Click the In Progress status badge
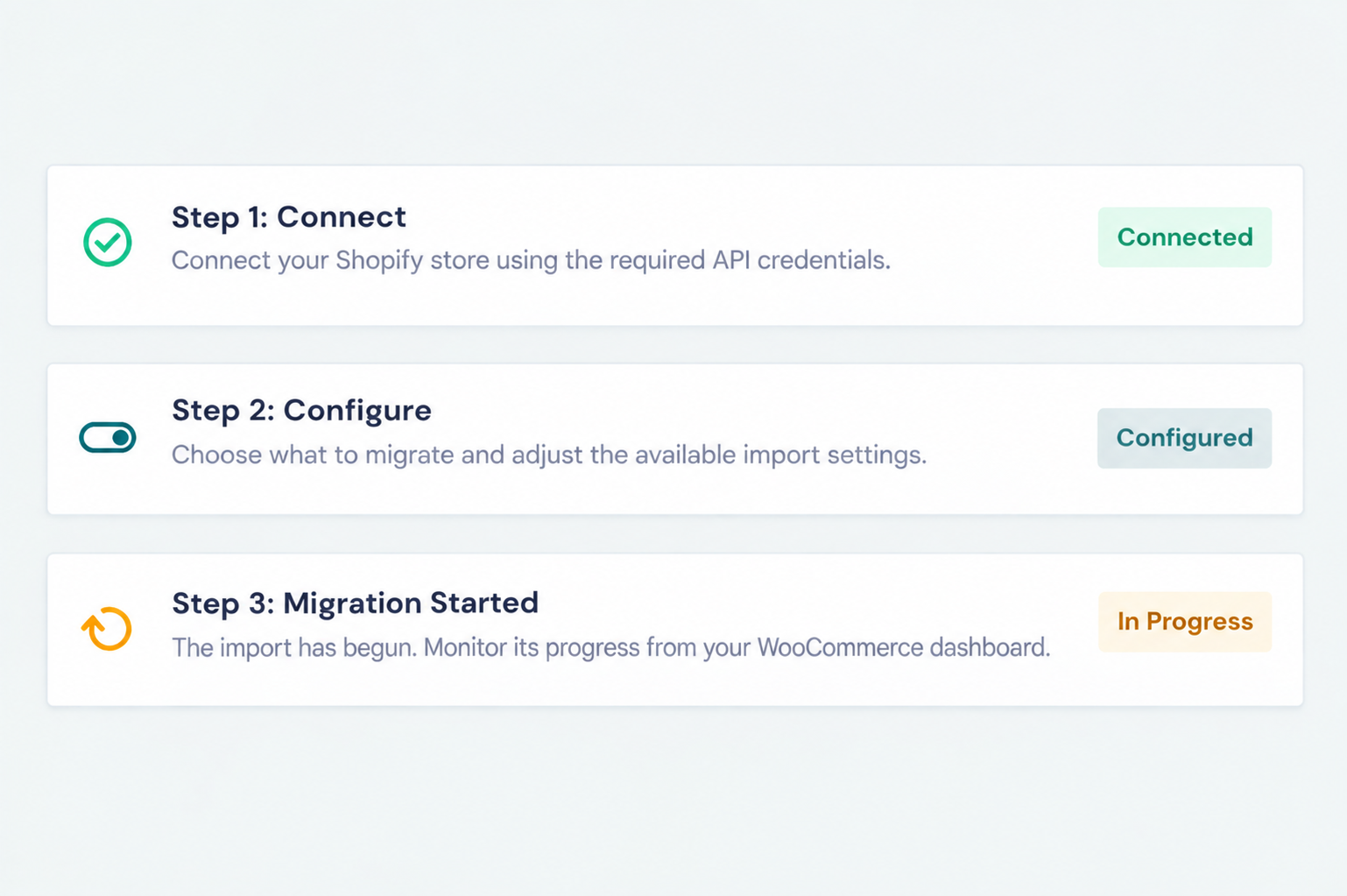 (1184, 622)
